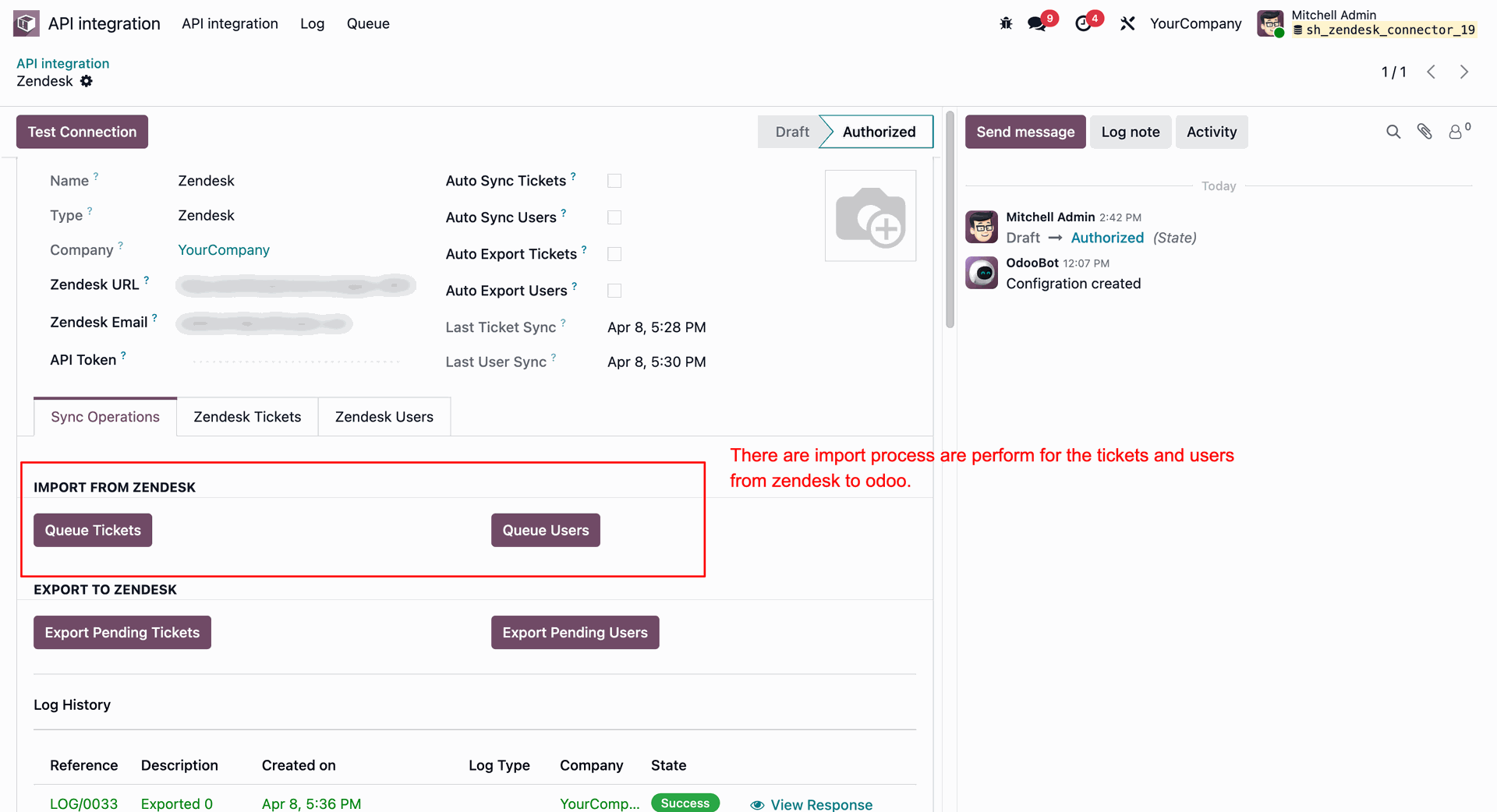1497x812 pixels.
Task: Click the Created on column header
Action: [299, 765]
